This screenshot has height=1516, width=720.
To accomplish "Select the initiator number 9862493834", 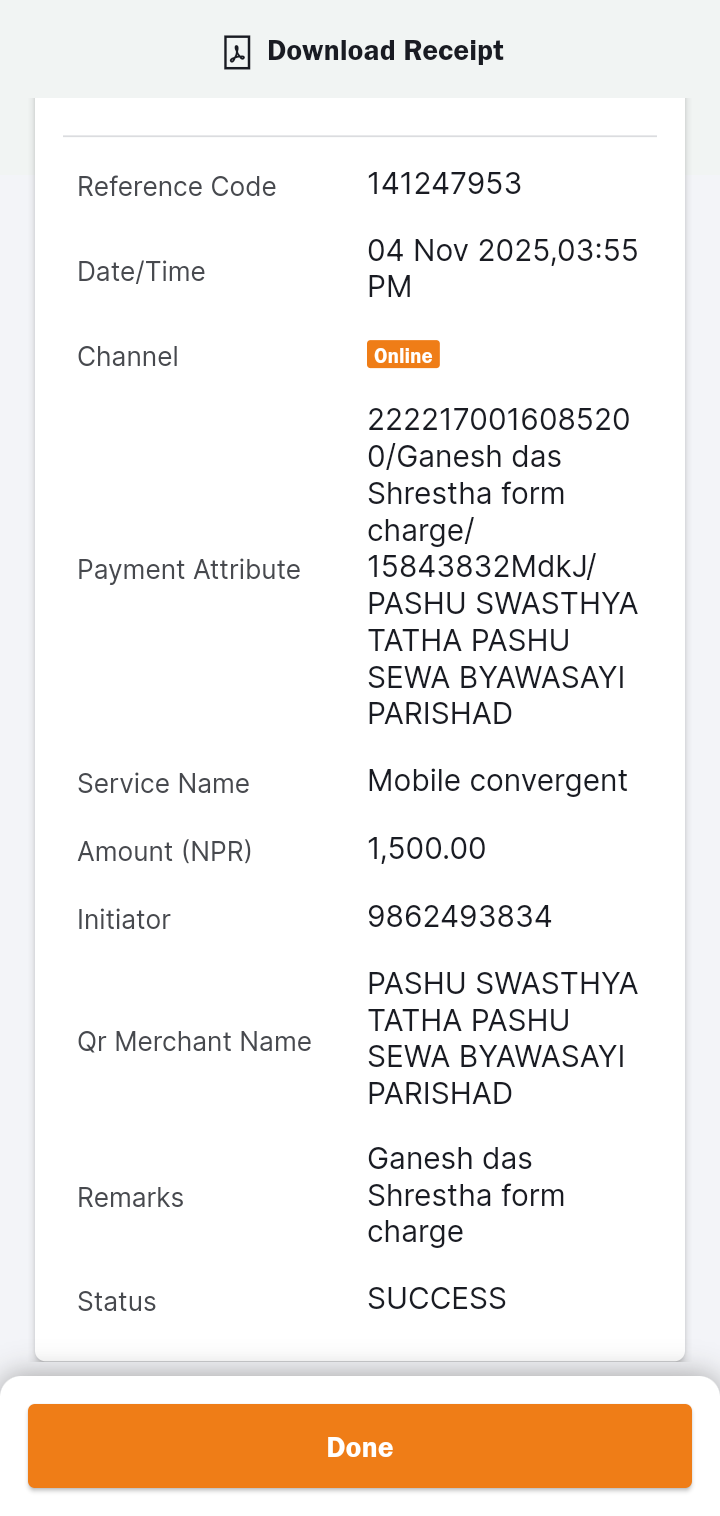I will [x=459, y=917].
